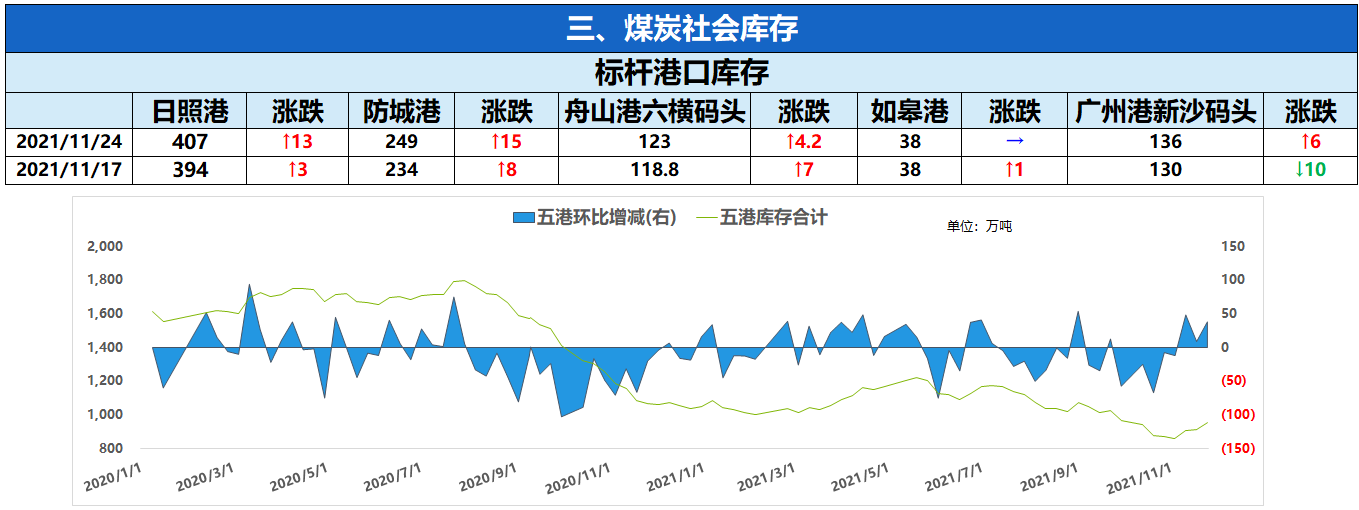Click the right axis label 150
The image size is (1359, 510).
tap(1233, 246)
